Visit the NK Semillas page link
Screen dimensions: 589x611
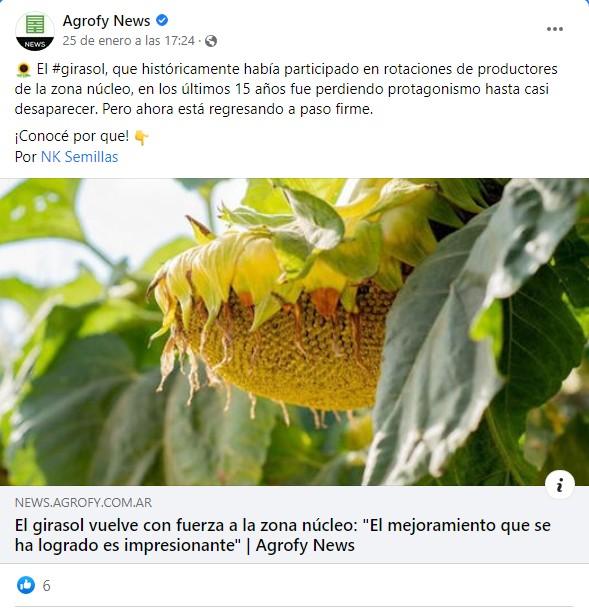(x=79, y=157)
